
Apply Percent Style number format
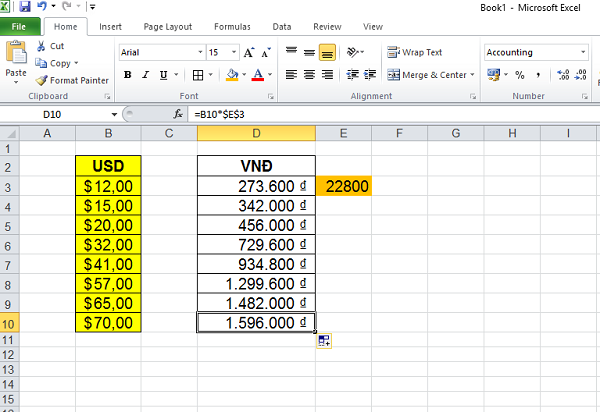pyautogui.click(x=519, y=74)
